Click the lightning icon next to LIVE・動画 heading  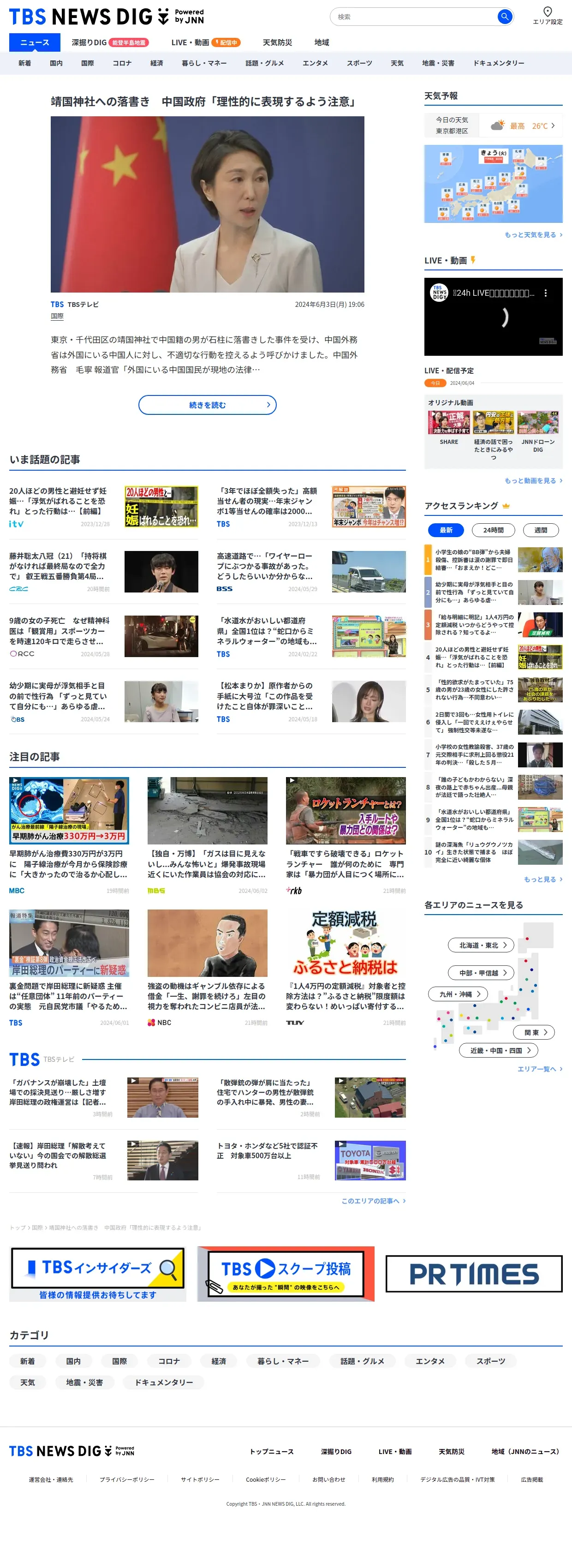(x=473, y=260)
